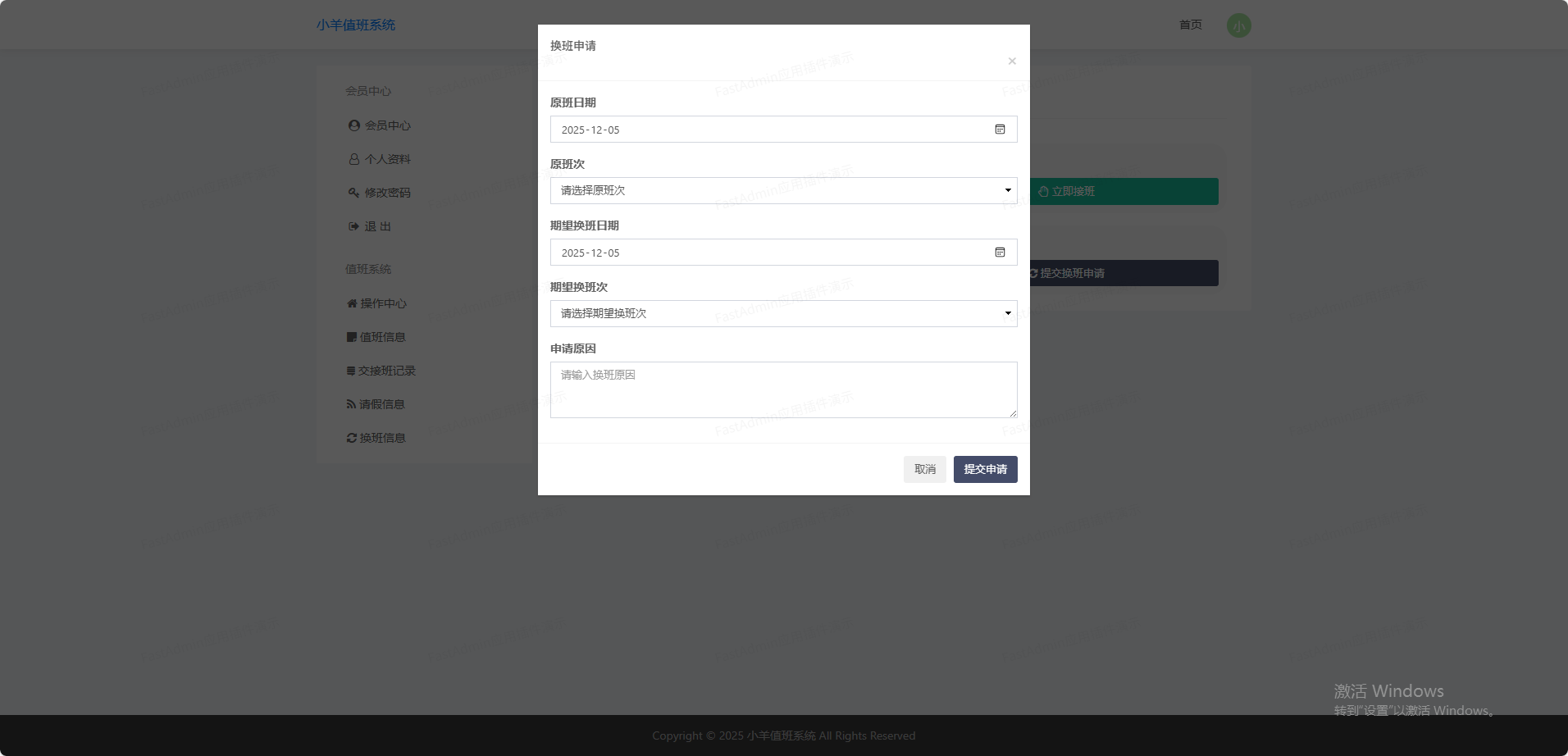The image size is (1568, 756).
Task: Click the 首页 navigation link
Action: (1190, 25)
